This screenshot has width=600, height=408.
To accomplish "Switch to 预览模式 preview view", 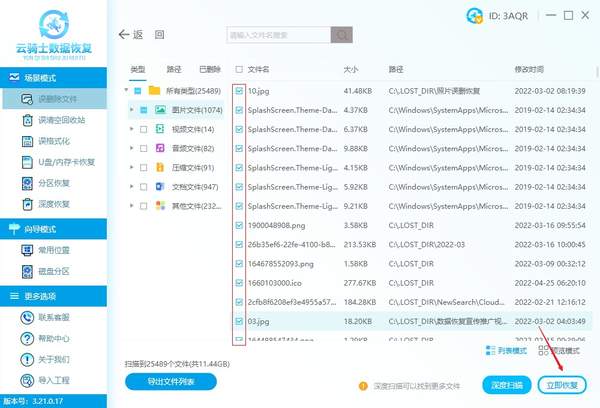I will [x=559, y=351].
